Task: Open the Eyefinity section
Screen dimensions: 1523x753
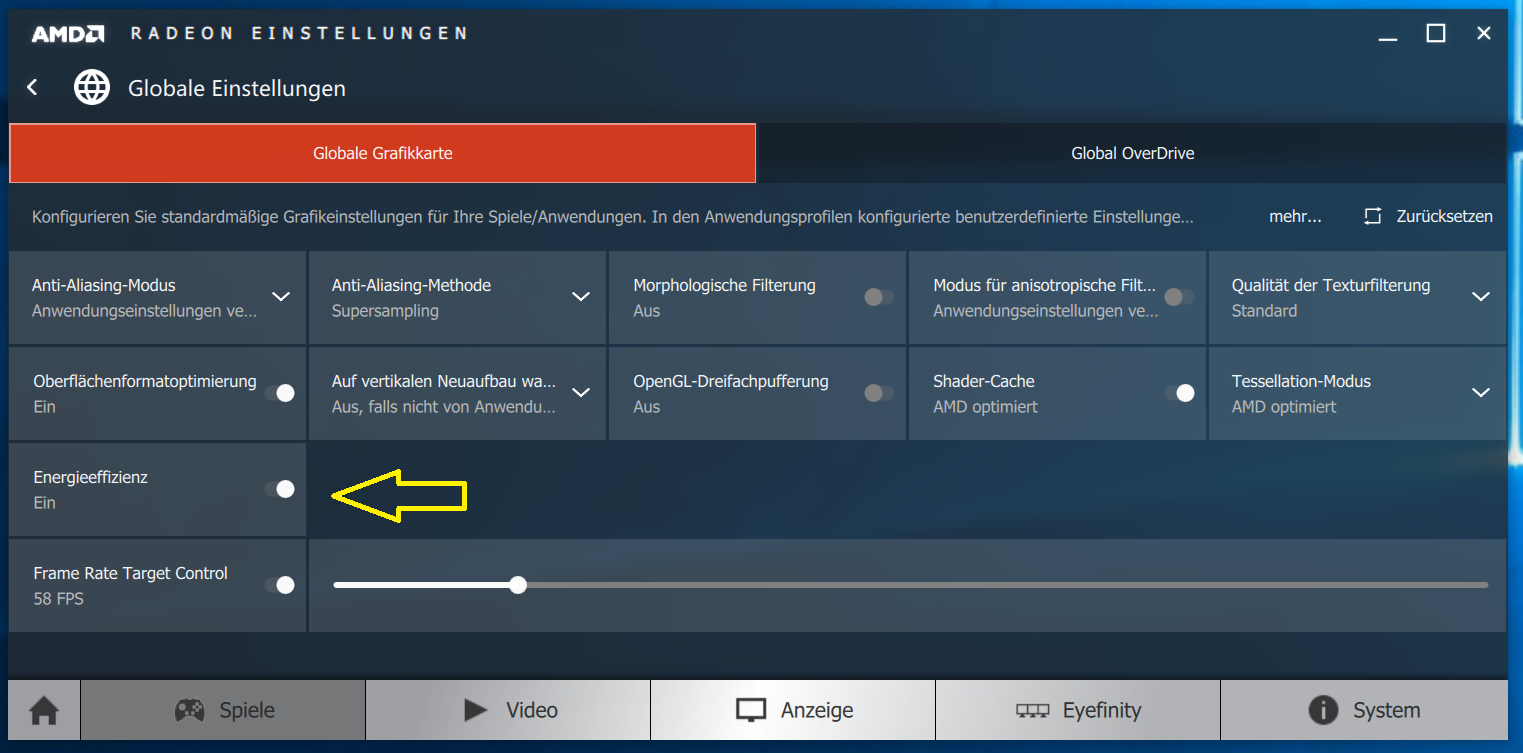Action: pyautogui.click(x=1078, y=711)
